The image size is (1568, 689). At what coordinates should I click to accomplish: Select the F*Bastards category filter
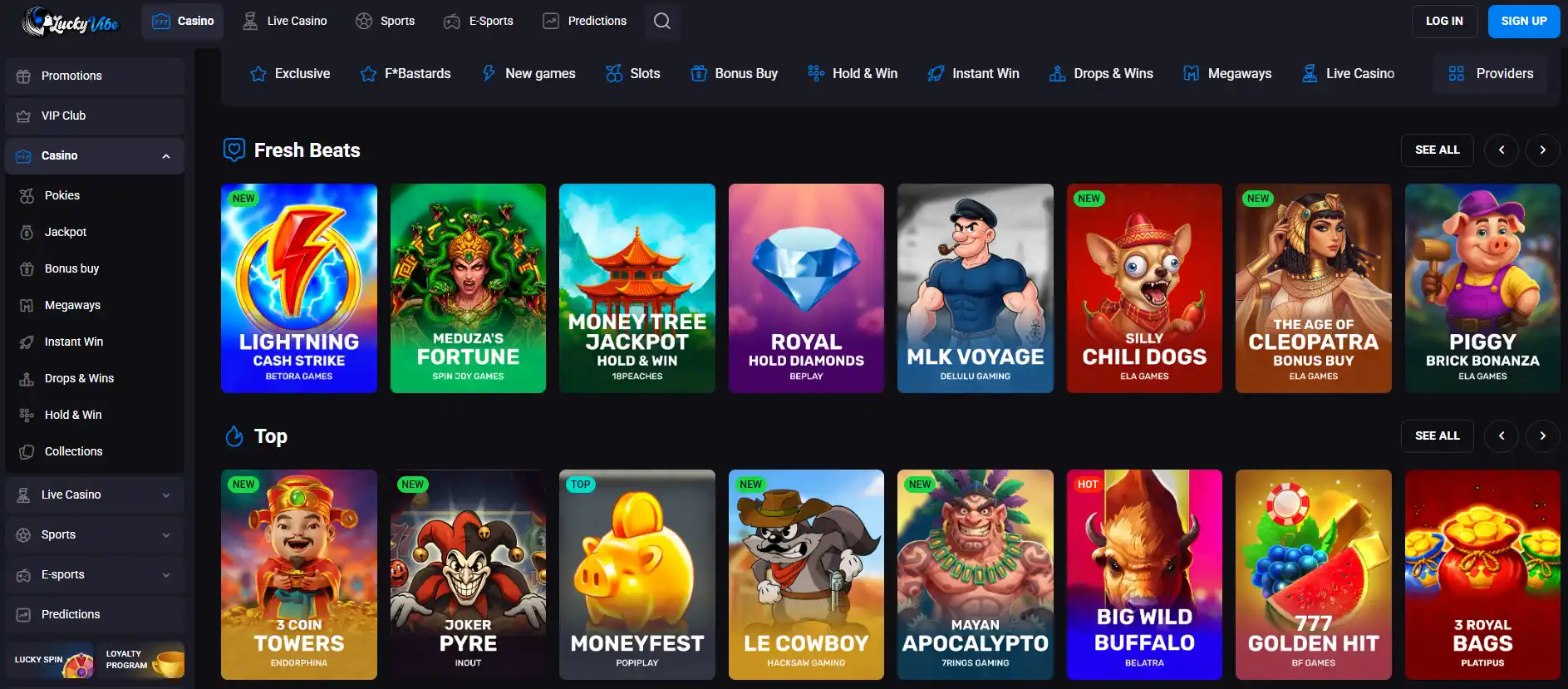click(x=406, y=73)
